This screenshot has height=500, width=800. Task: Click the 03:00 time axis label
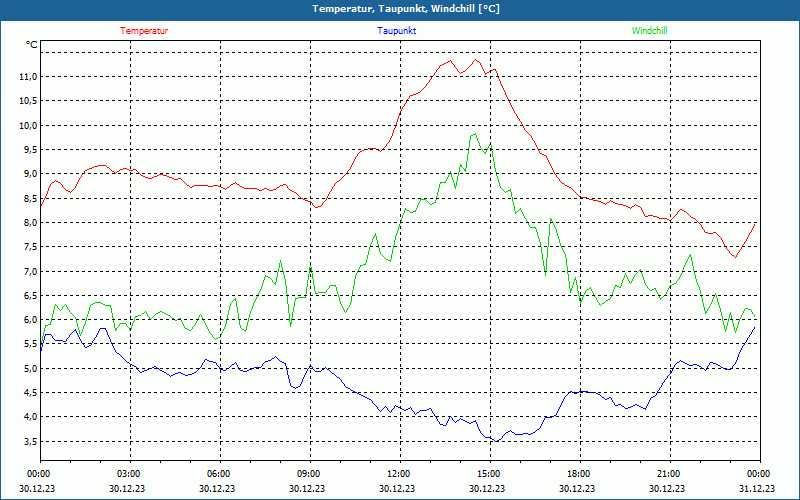click(131, 474)
